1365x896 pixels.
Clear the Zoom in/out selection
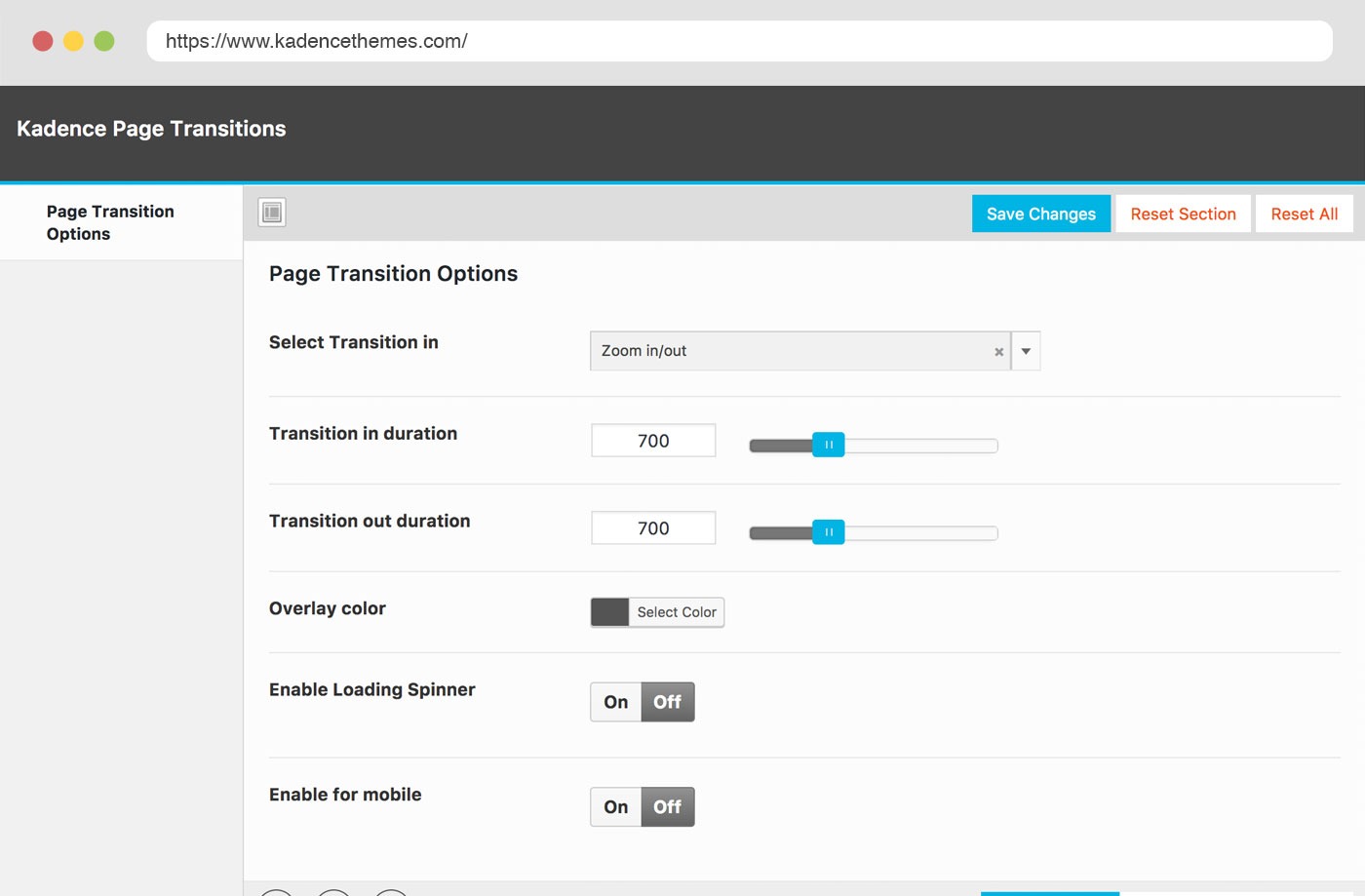[998, 352]
